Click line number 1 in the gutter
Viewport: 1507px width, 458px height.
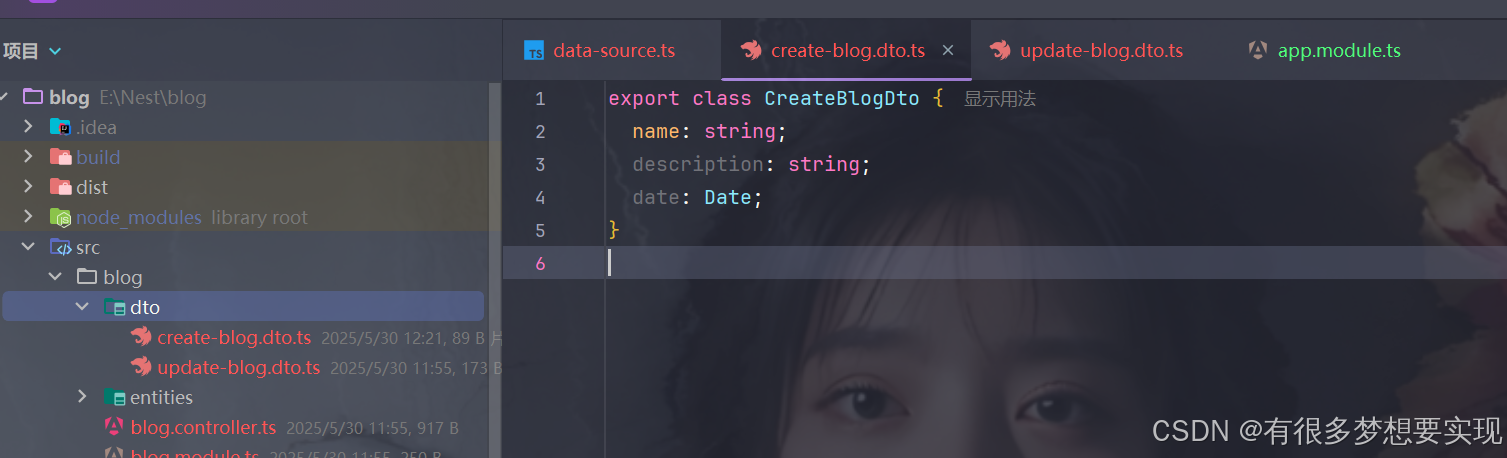[540, 99]
